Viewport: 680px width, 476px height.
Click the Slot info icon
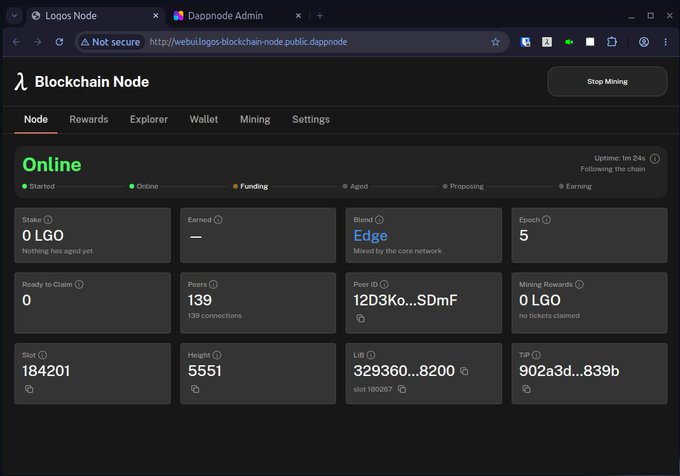click(x=42, y=355)
